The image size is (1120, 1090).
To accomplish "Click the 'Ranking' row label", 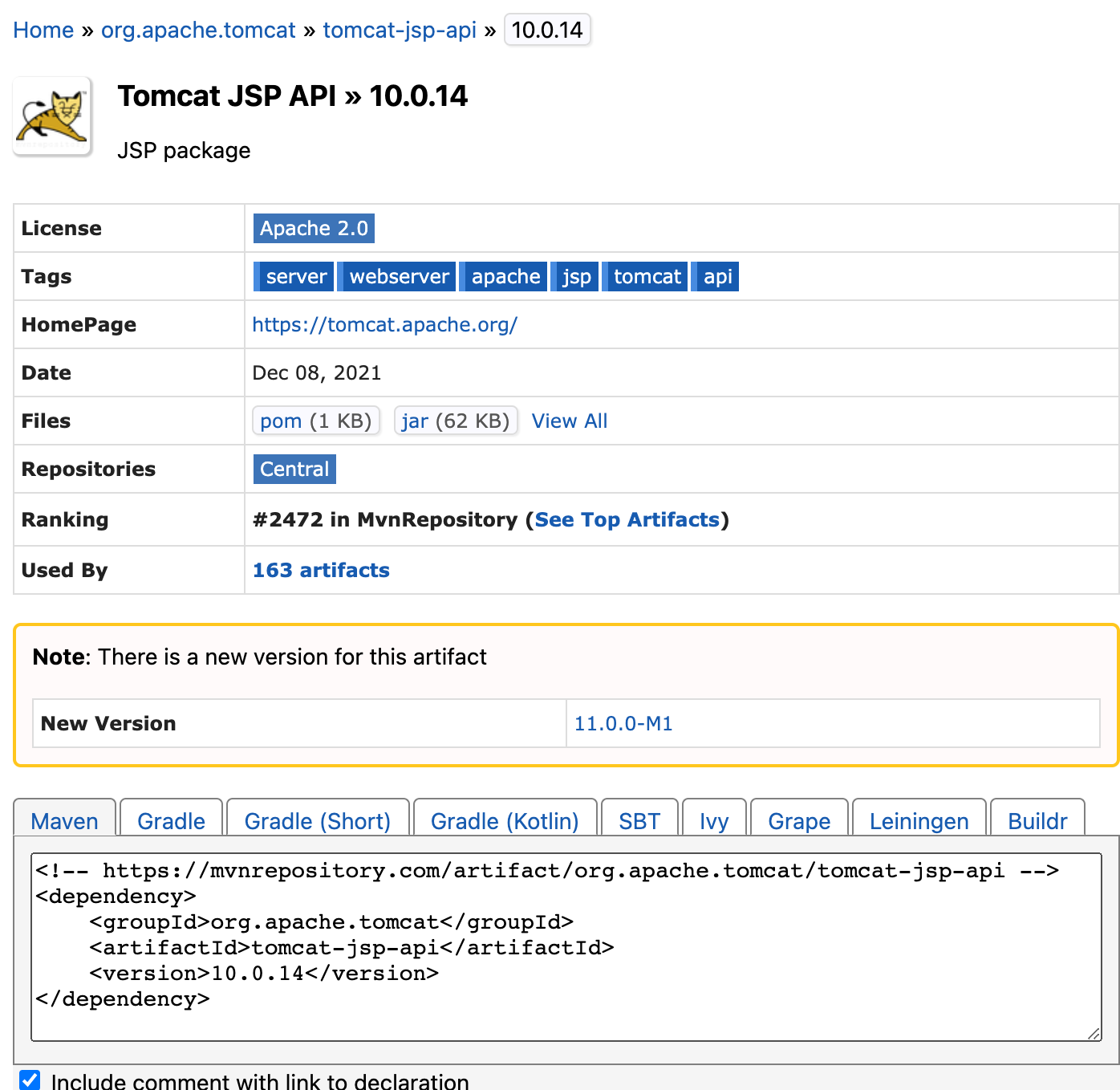I will point(65,519).
